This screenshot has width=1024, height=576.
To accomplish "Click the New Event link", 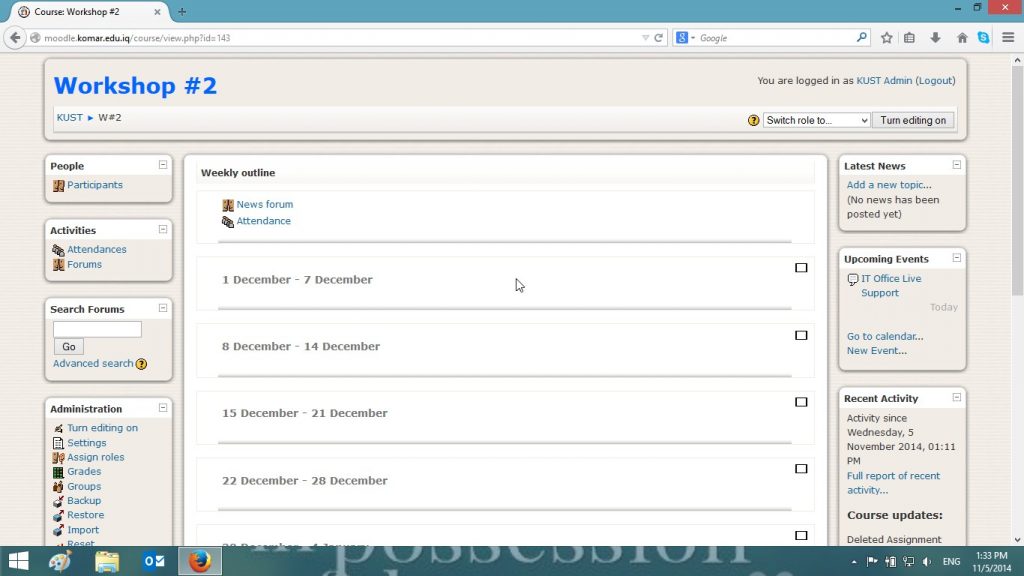I will (x=876, y=351).
